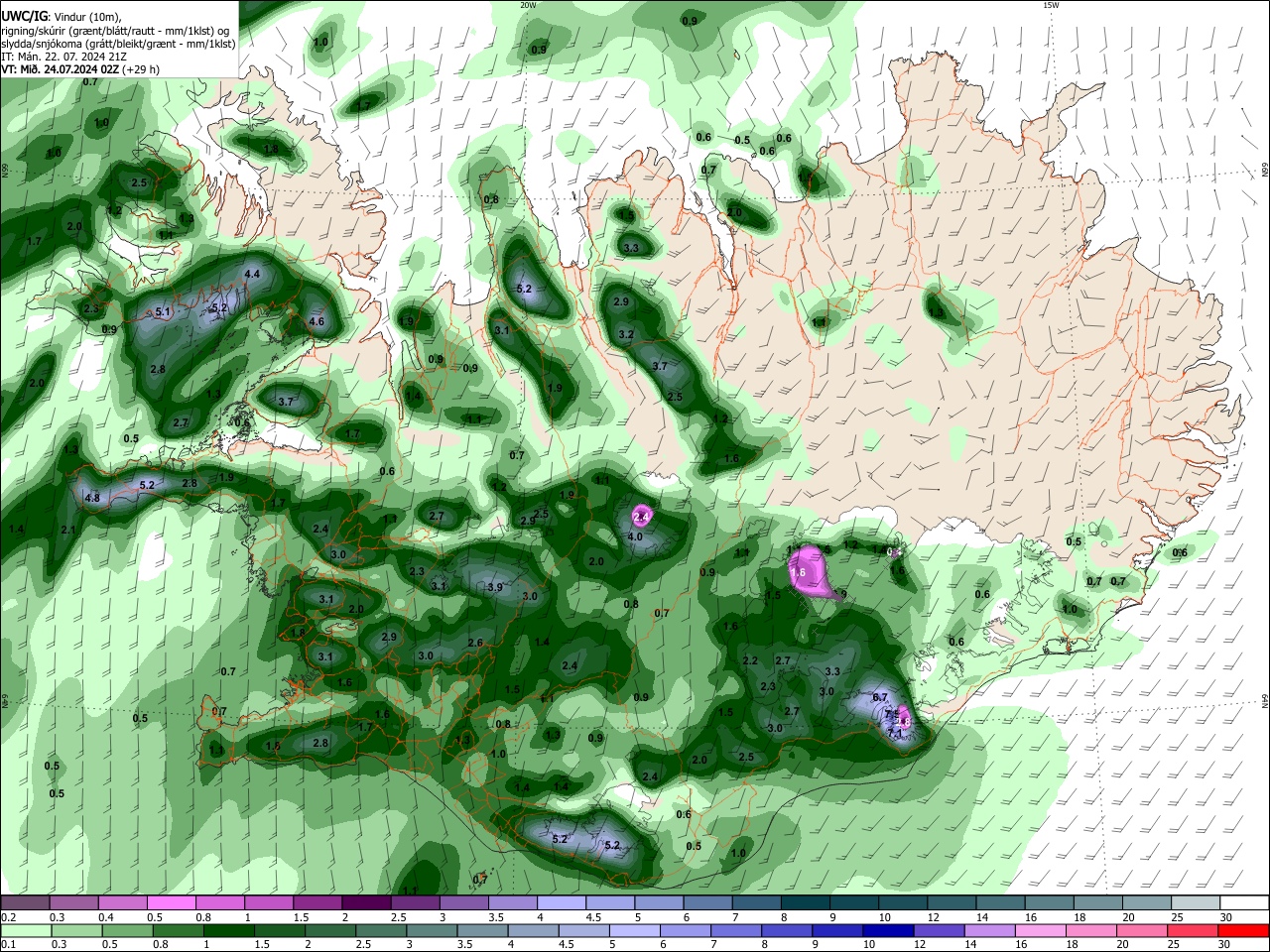
Task: Click the 1.6 label inside pink snow area
Action: point(798,572)
